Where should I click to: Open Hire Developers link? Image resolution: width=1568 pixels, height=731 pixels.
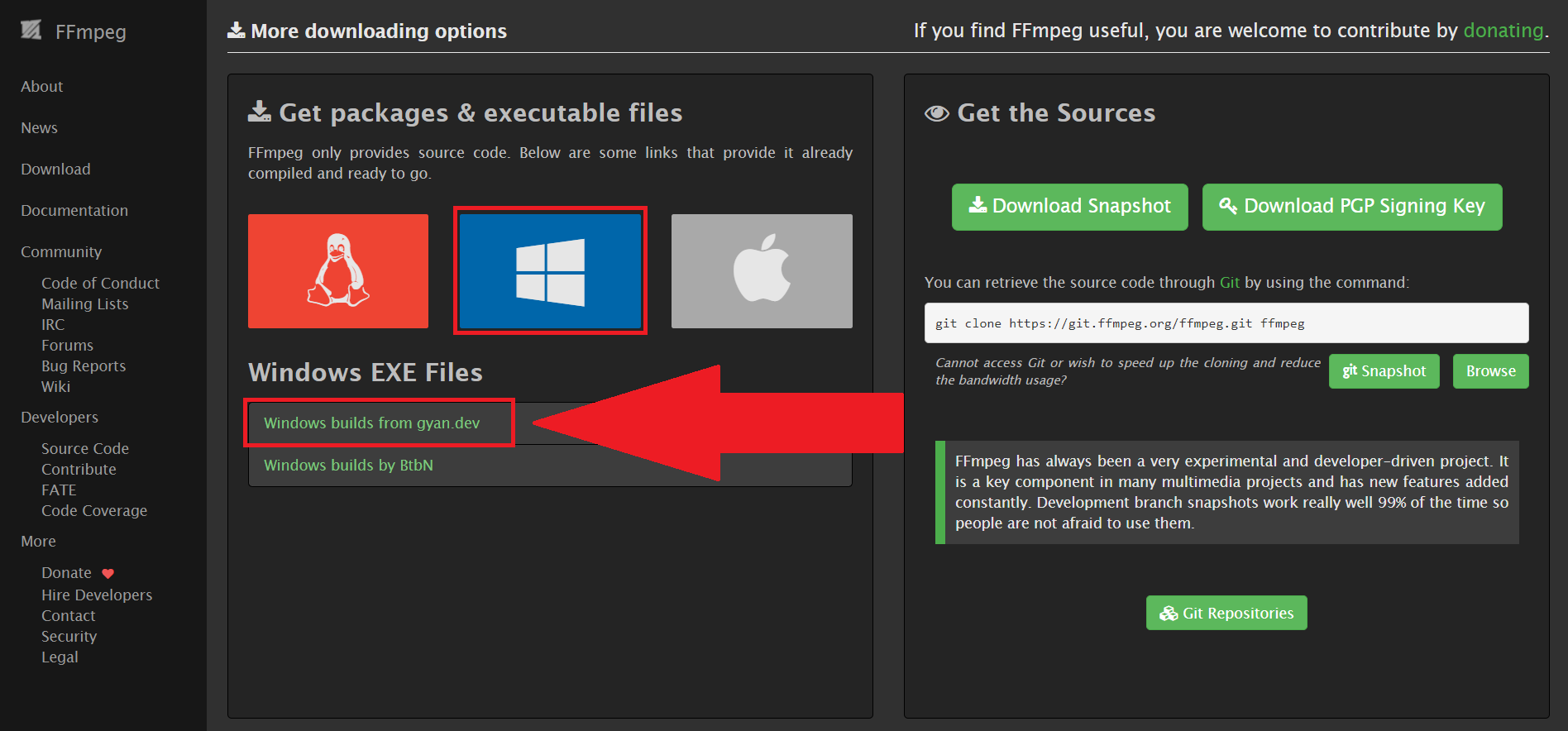(x=97, y=595)
